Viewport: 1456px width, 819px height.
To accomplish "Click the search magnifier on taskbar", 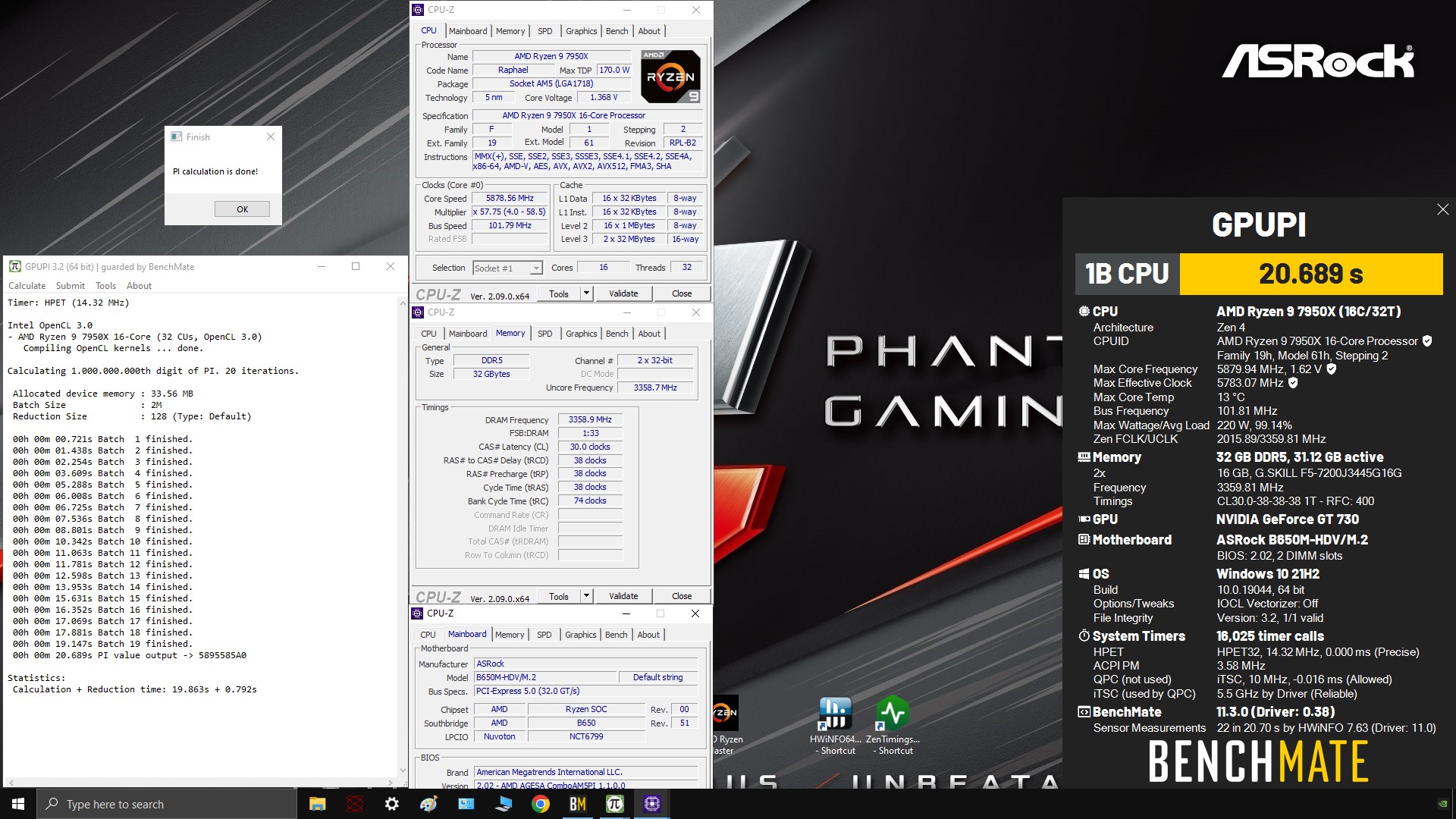I will tap(52, 804).
